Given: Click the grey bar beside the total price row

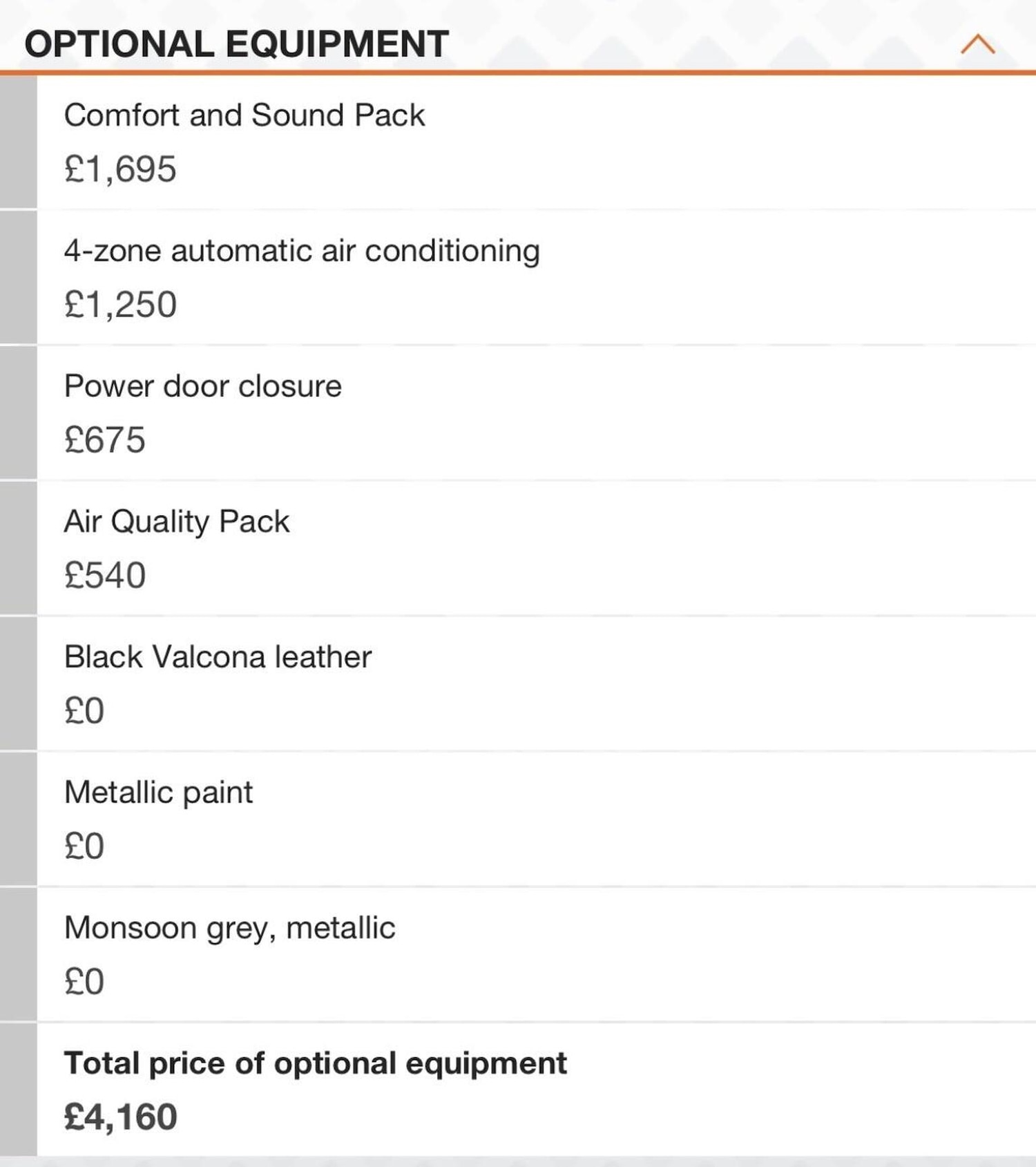Looking at the screenshot, I should (18, 1090).
